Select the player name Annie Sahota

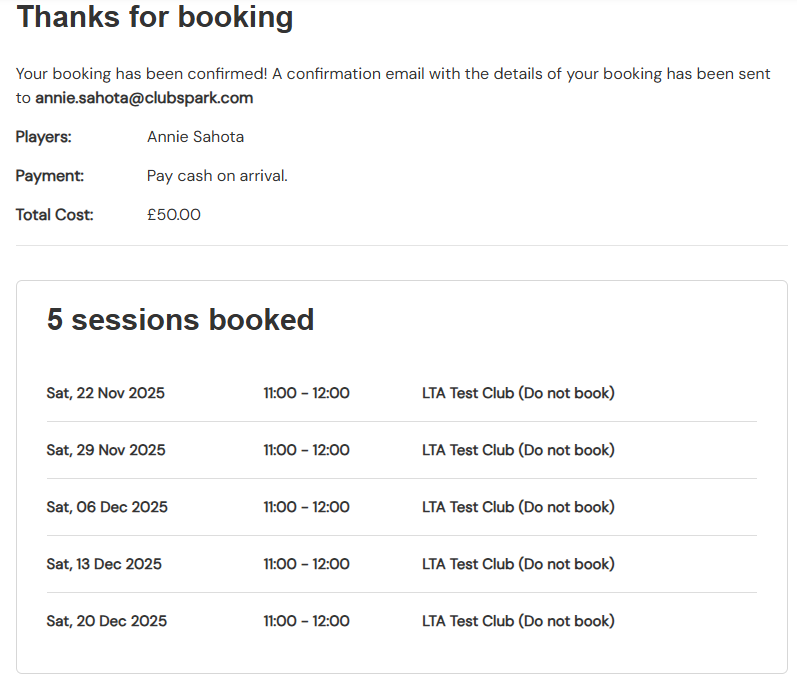195,137
